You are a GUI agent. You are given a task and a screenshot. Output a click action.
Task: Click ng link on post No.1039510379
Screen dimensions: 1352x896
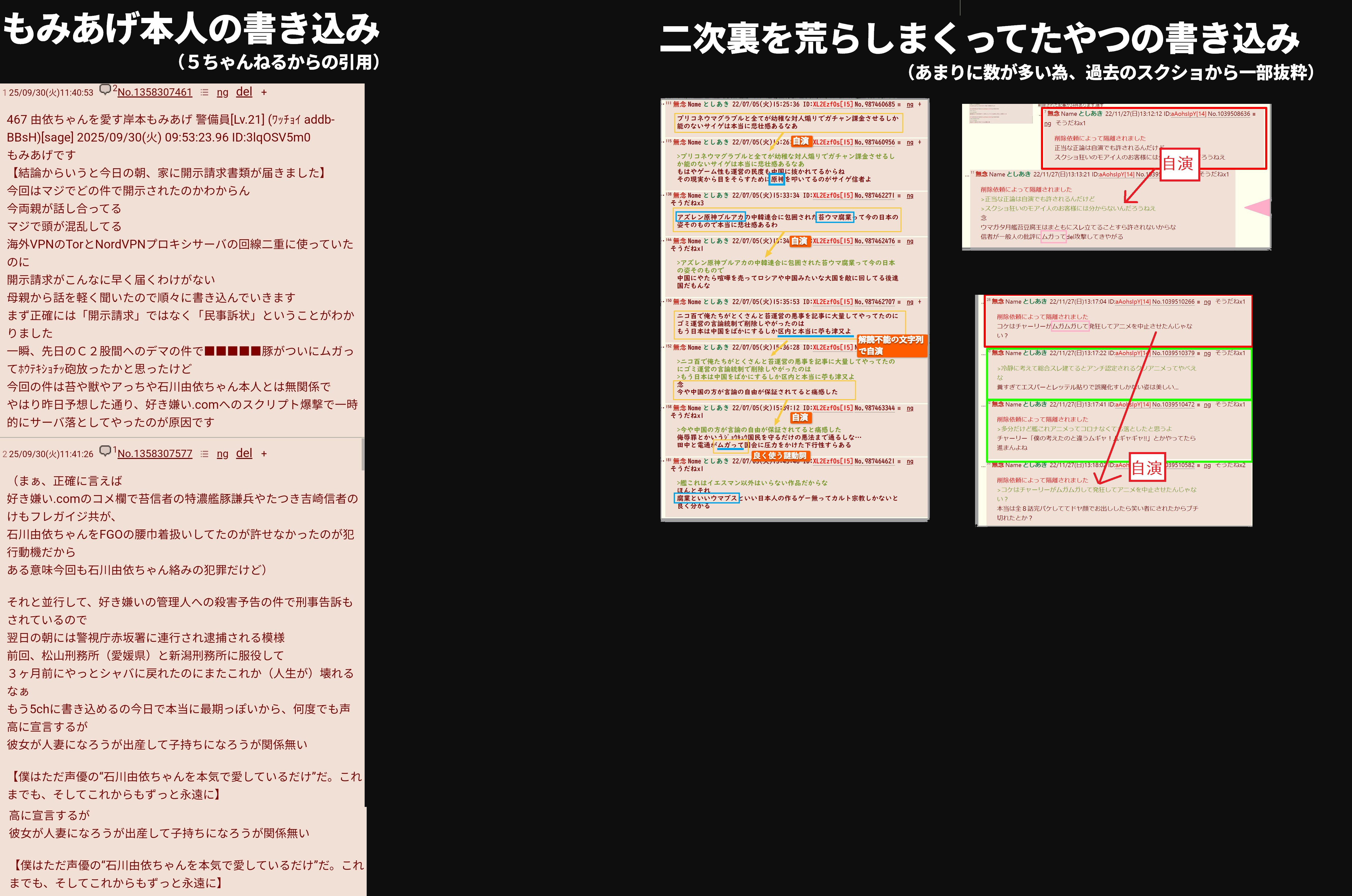tap(1207, 353)
